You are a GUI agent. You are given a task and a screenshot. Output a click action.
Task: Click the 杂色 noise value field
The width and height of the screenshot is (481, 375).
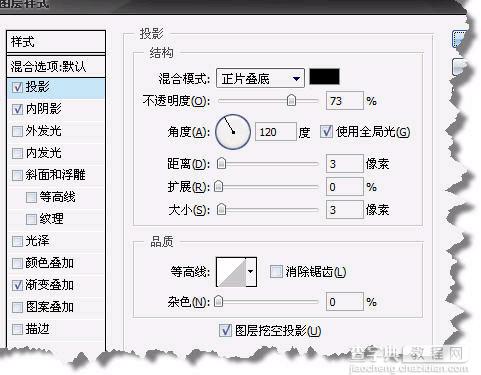pos(344,302)
